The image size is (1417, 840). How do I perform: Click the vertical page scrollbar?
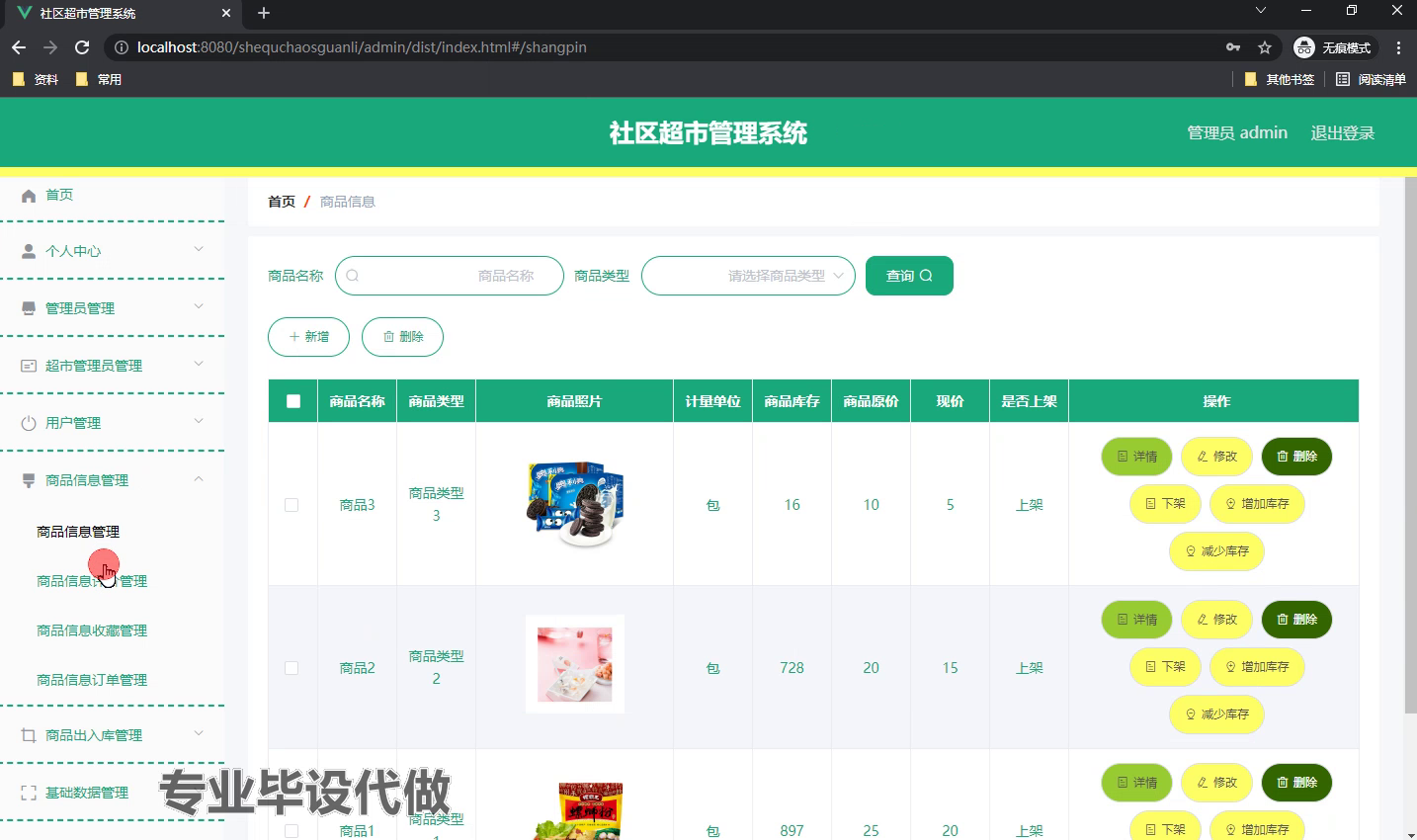pos(1410,445)
